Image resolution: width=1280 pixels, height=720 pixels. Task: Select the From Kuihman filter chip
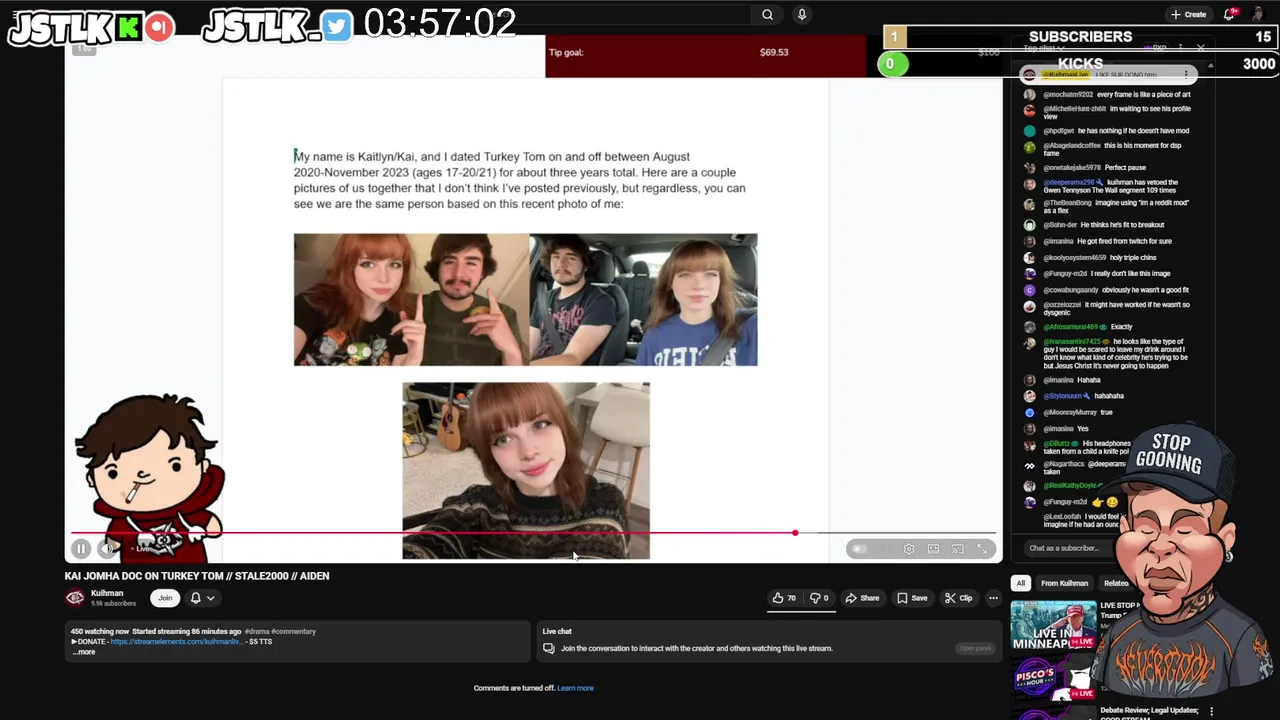coord(1064,583)
